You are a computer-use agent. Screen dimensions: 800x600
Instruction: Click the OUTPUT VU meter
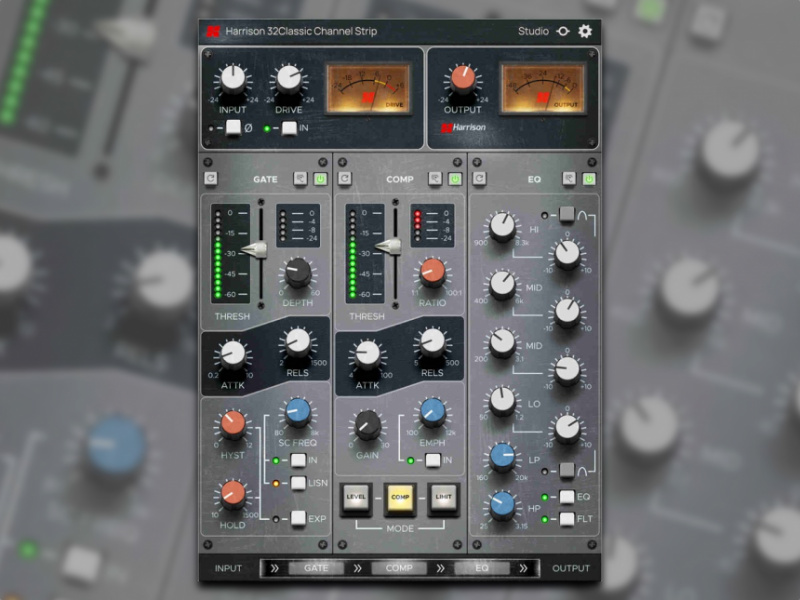click(542, 88)
